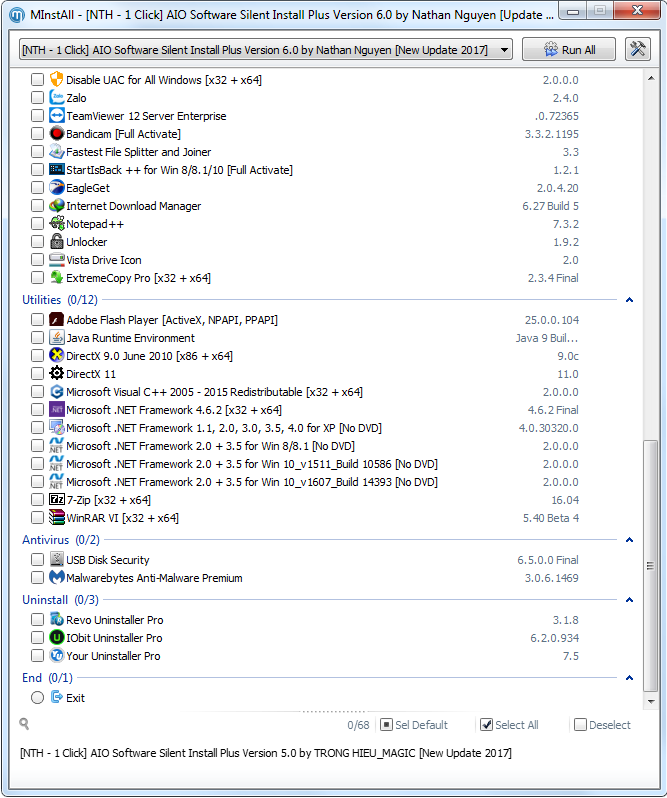Collapse the Utilities group
This screenshot has width=667, height=798.
629,300
